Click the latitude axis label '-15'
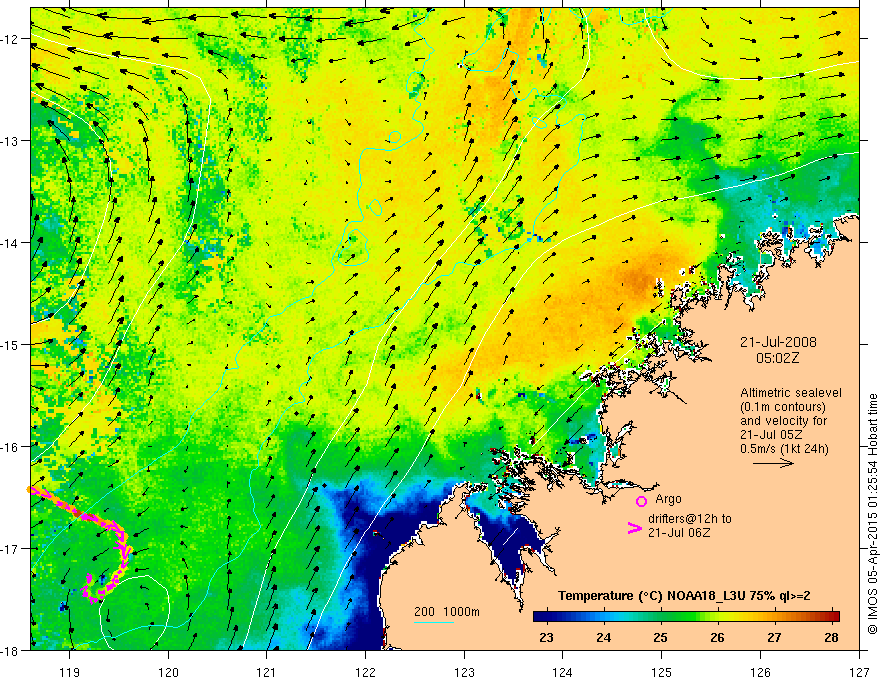880x680 pixels. [11, 344]
